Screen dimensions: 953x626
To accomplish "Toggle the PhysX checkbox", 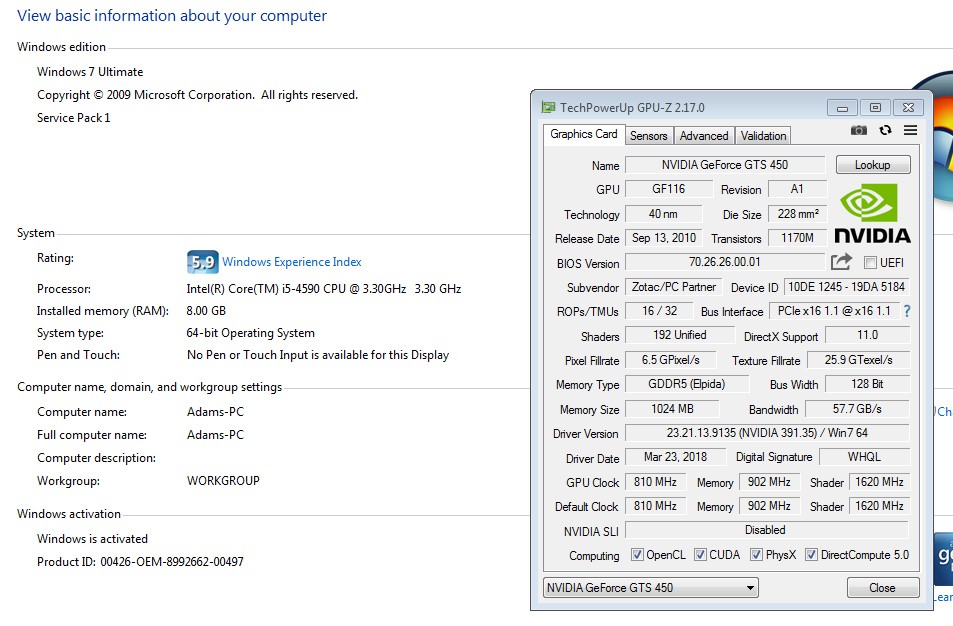I will click(757, 555).
